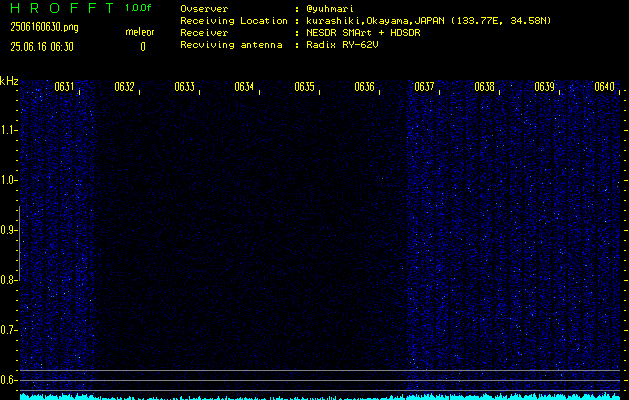629x400 pixels.
Task: Click the Receiving antenna label
Action: coord(231,45)
